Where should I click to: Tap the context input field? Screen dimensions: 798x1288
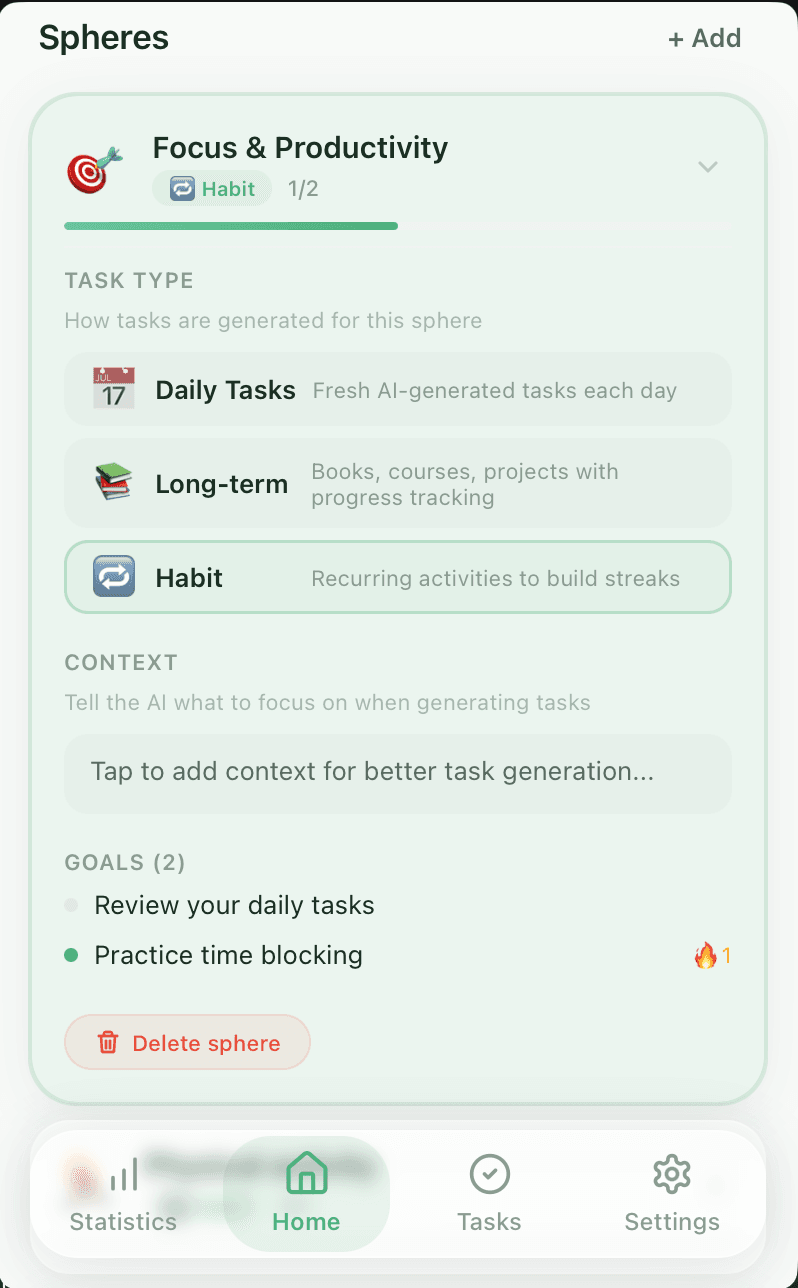[398, 773]
